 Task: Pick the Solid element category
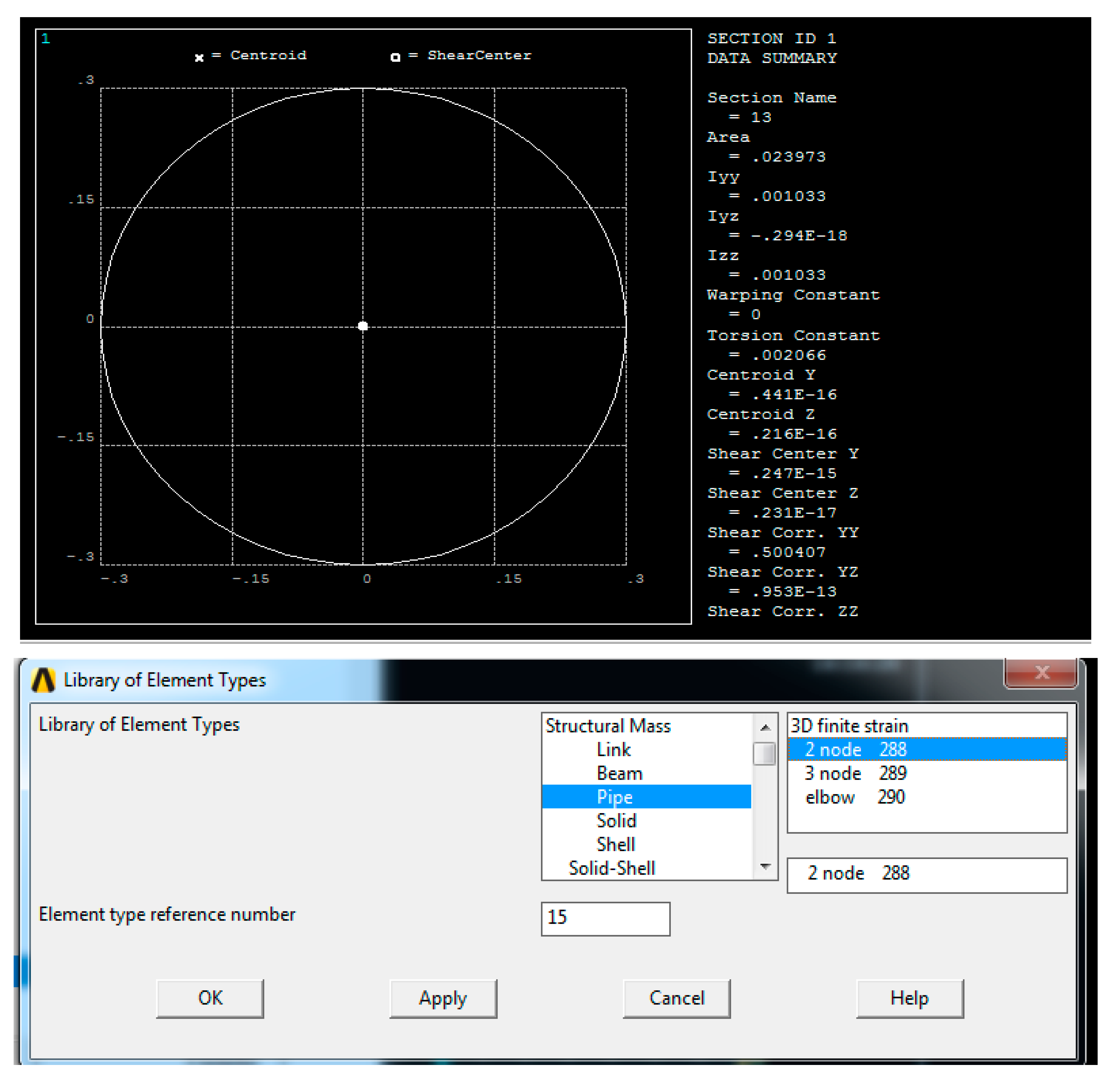click(x=616, y=820)
